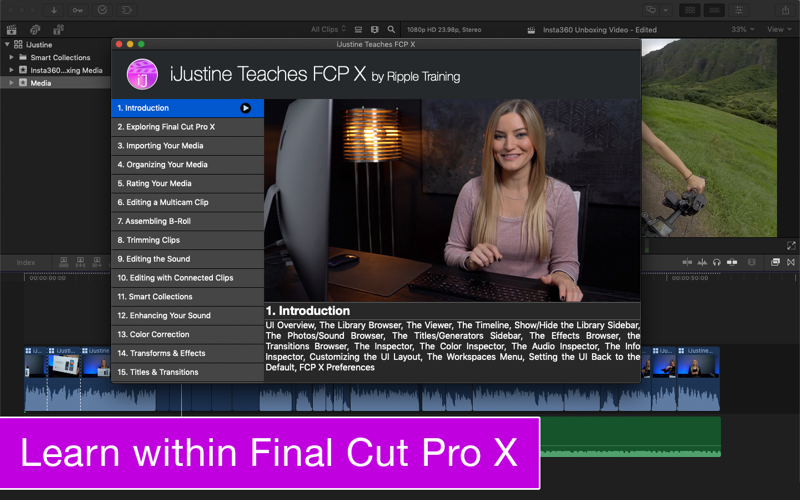The image size is (800, 500).
Task: Open the clip appearance filmstrip icon
Action: [x=752, y=262]
